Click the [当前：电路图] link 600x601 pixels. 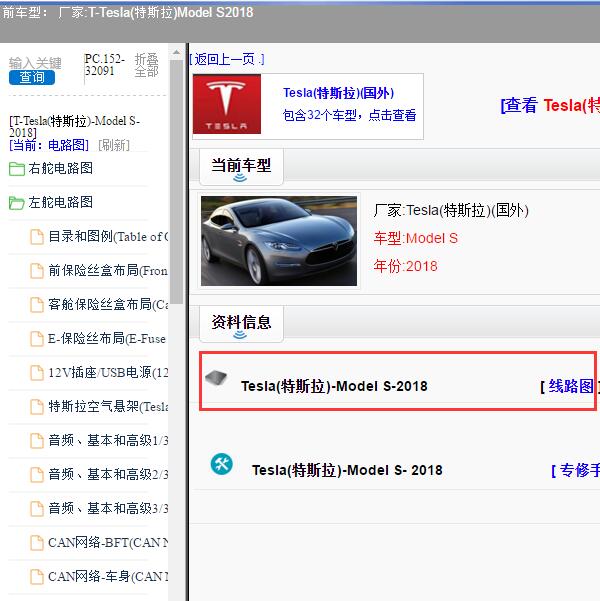pyautogui.click(x=49, y=145)
